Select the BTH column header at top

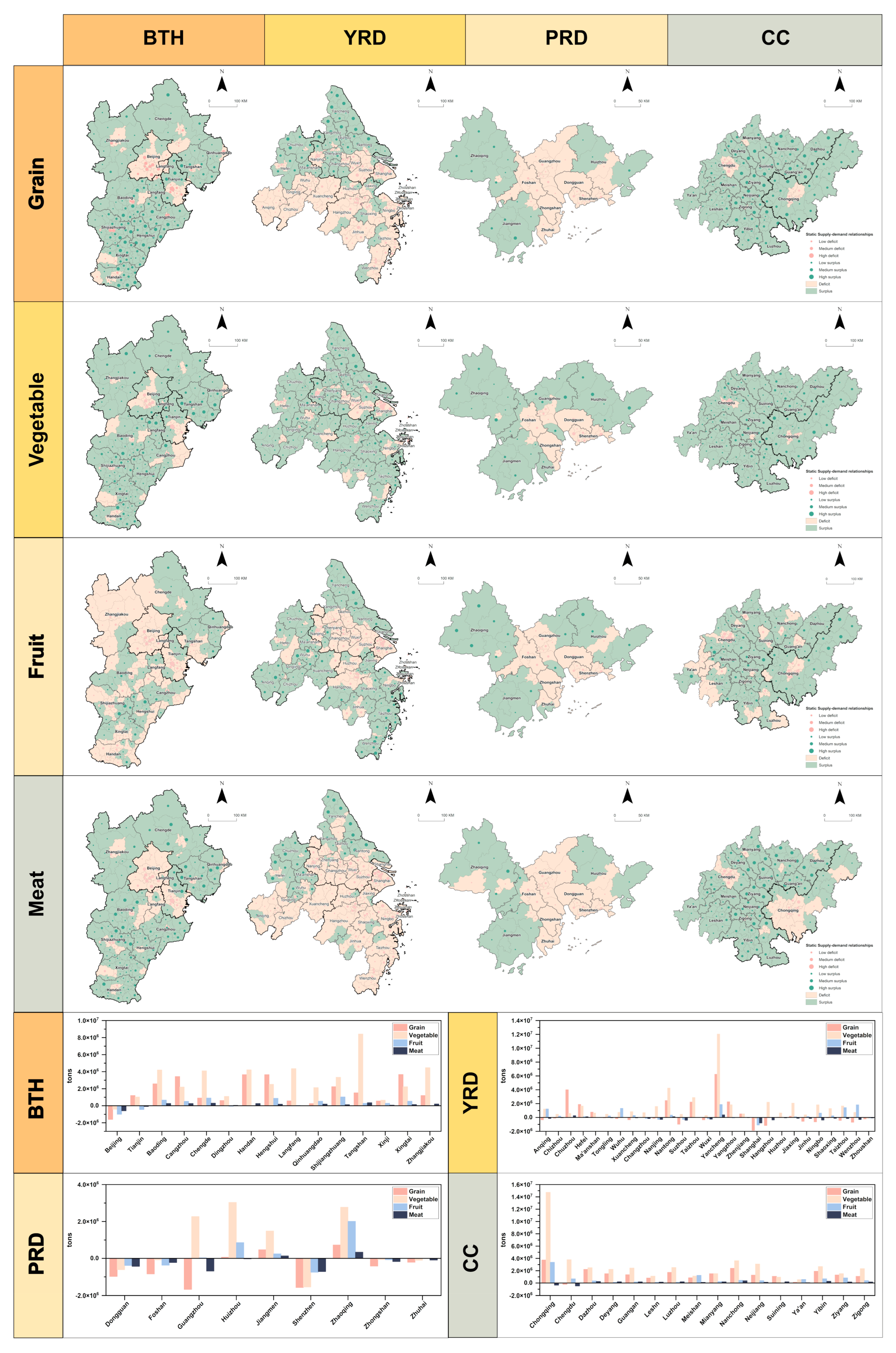click(x=163, y=38)
